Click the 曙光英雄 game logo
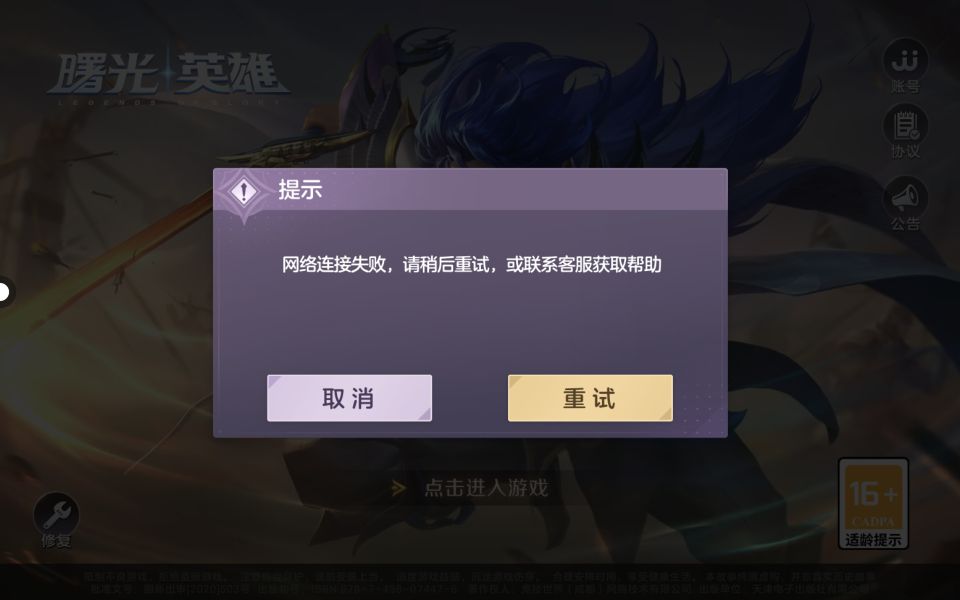 coord(168,78)
